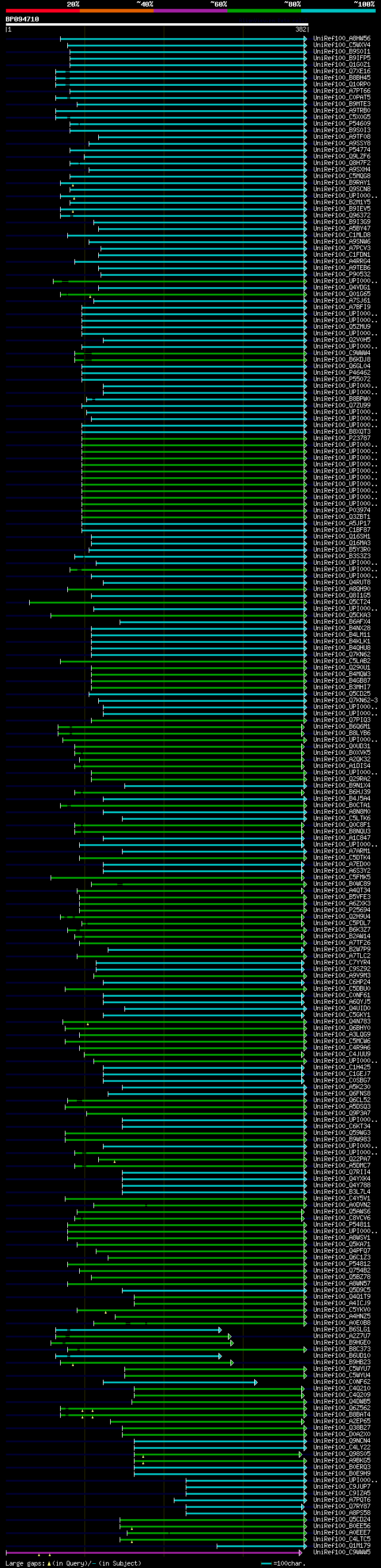
Task: Click the red ~20% identity legend segment
Action: point(43,10)
